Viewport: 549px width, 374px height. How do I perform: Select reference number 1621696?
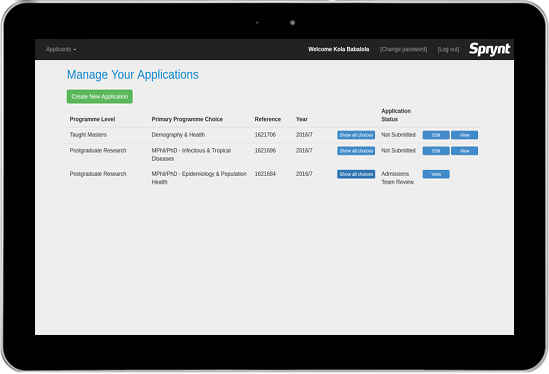tap(265, 151)
